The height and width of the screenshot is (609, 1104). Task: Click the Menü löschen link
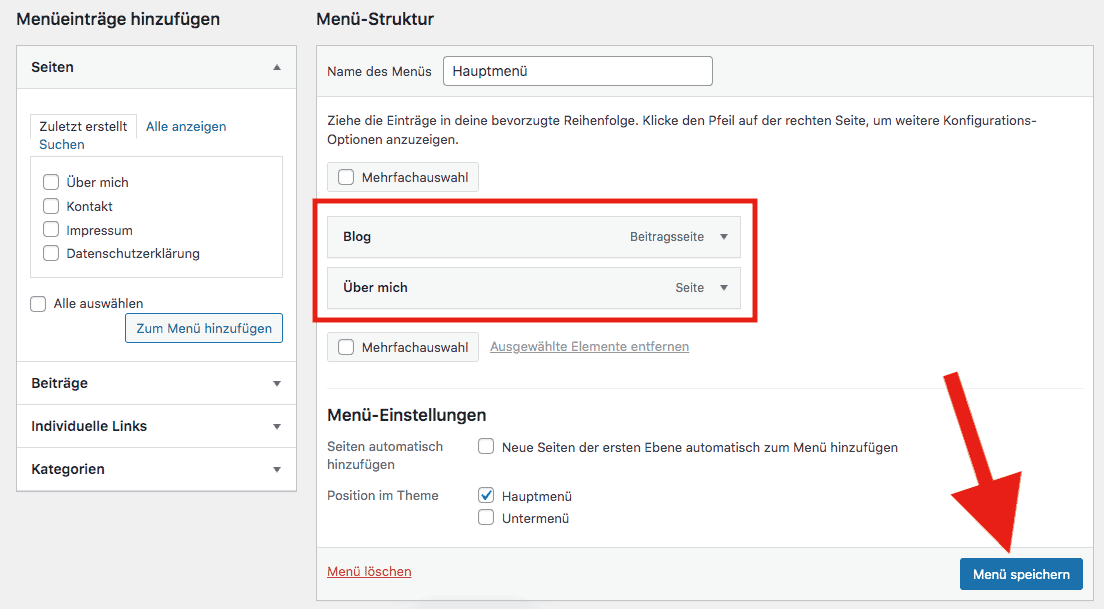point(369,572)
